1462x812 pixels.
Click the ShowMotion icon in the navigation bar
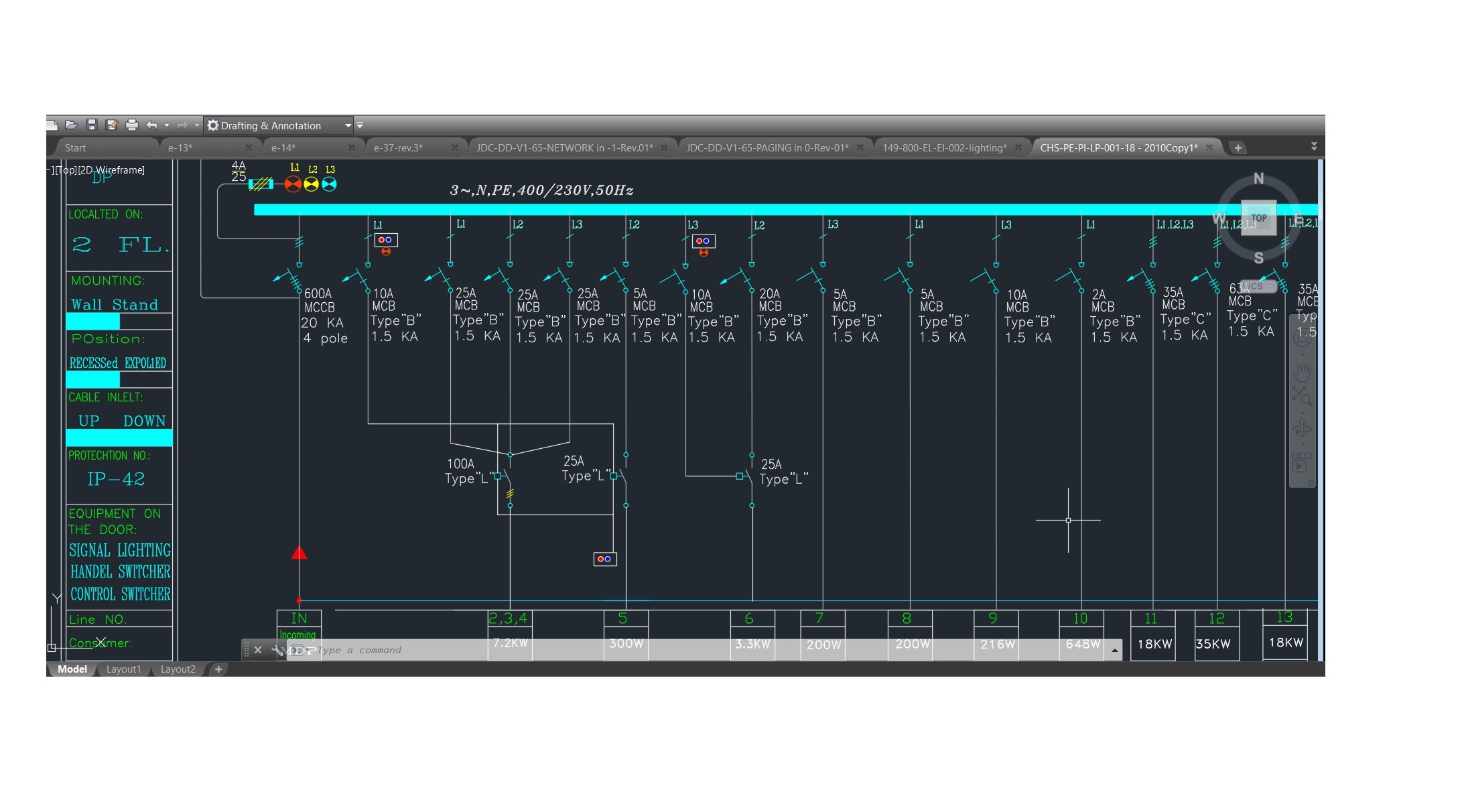[1301, 463]
